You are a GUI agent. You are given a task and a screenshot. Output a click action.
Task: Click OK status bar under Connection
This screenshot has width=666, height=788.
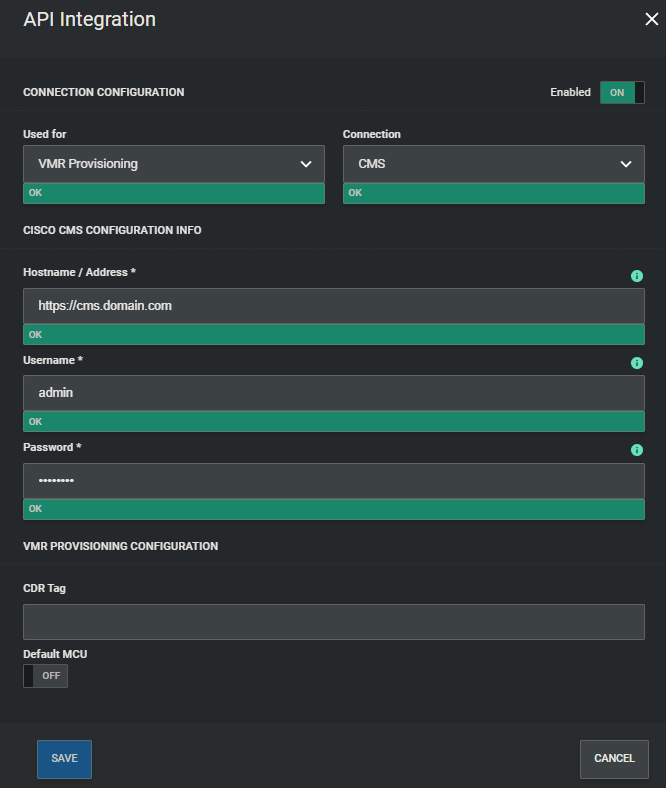tap(493, 193)
